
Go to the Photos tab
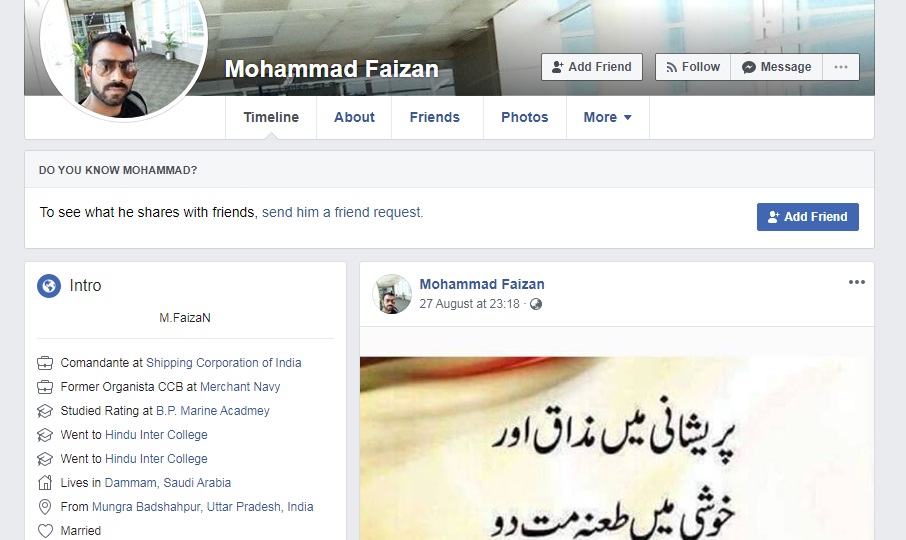click(525, 117)
